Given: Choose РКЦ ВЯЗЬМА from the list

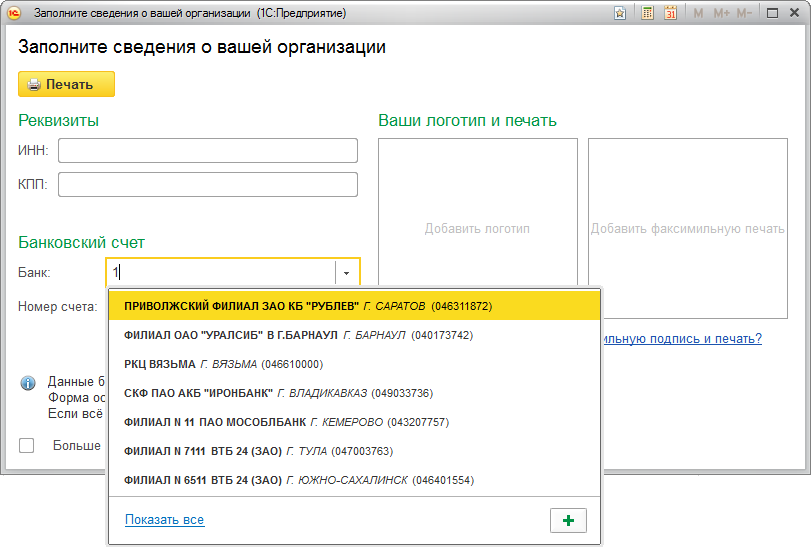Looking at the screenshot, I should tap(354, 364).
